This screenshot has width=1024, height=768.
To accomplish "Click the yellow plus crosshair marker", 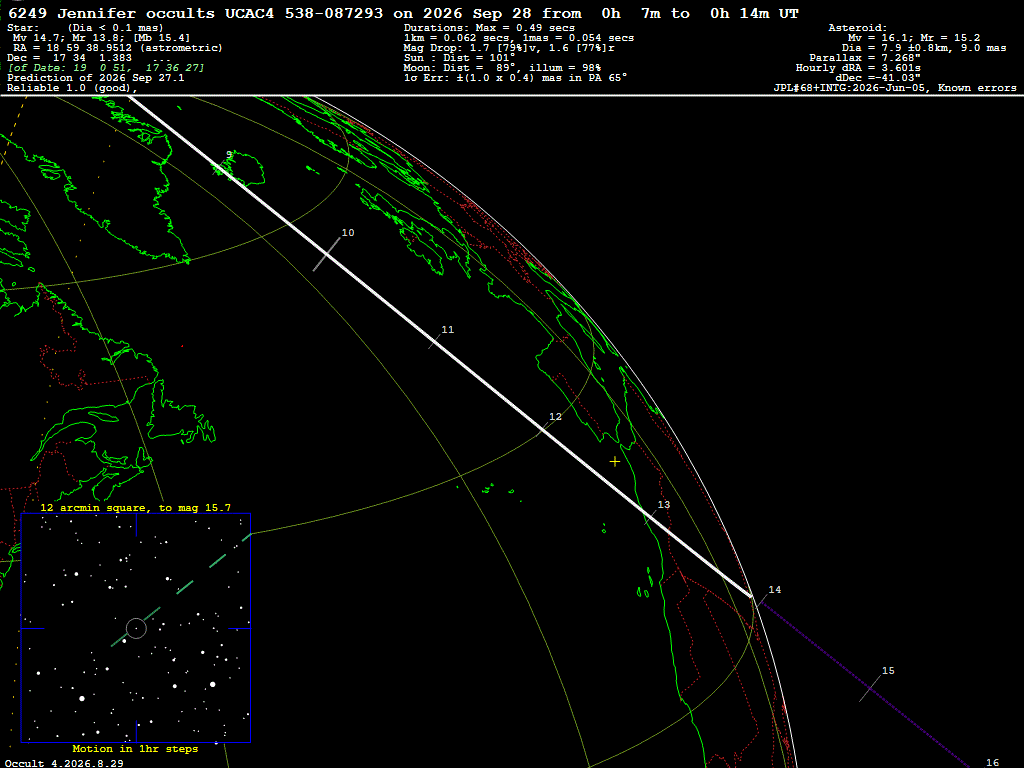I will [x=615, y=462].
